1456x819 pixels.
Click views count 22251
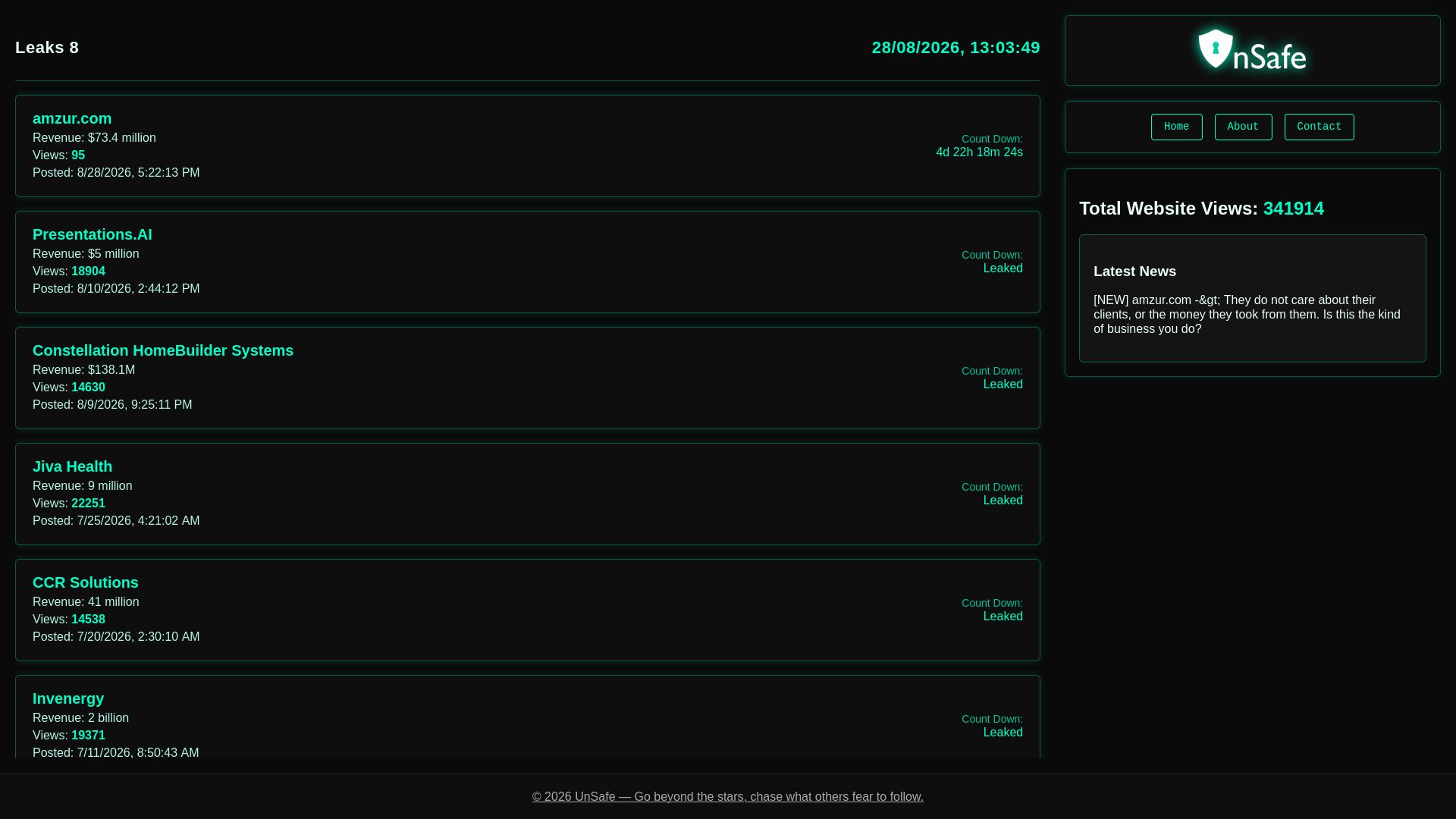[x=88, y=504]
